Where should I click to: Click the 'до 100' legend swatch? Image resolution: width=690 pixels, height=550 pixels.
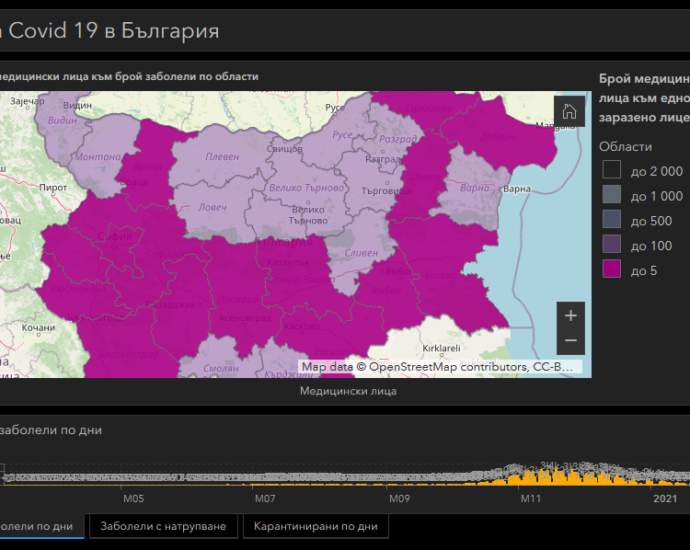pos(612,244)
